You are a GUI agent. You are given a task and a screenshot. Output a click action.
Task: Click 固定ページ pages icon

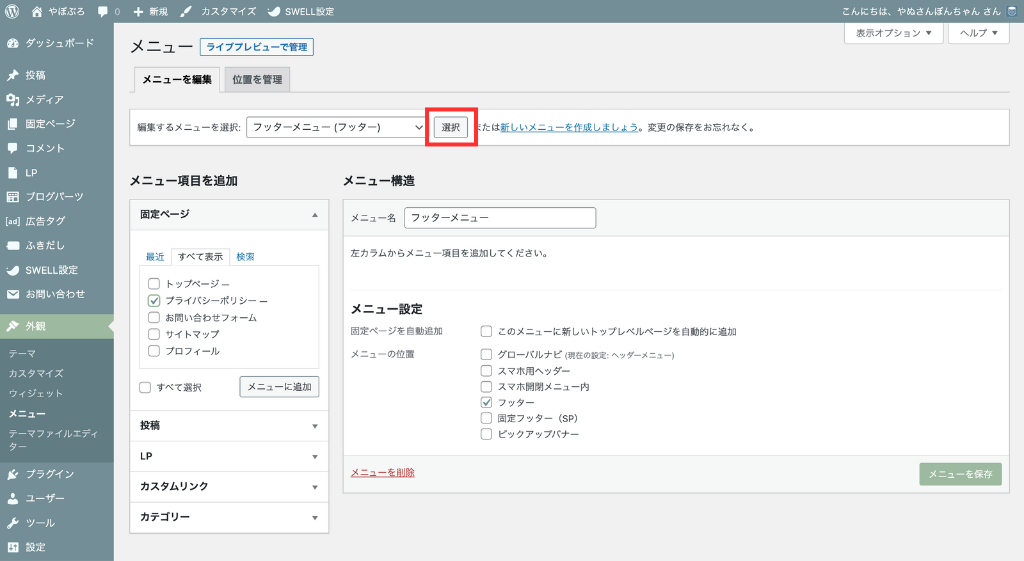pos(12,124)
